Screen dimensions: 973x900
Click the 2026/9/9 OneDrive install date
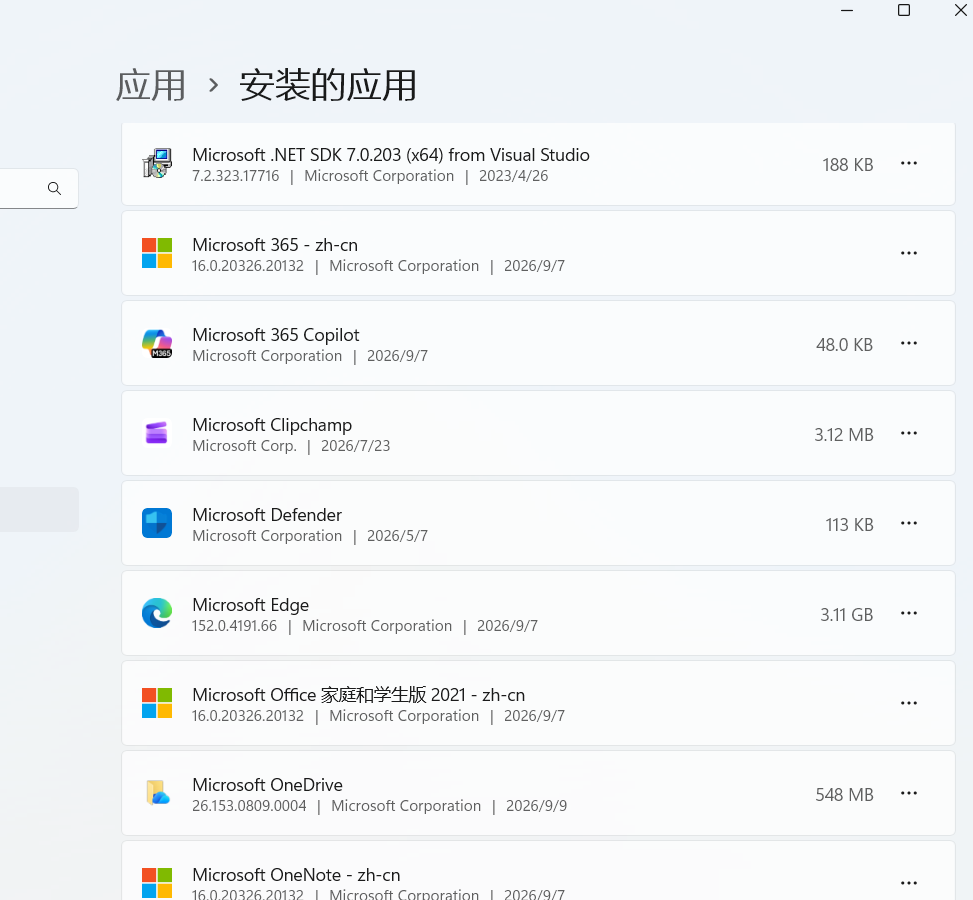(x=536, y=806)
